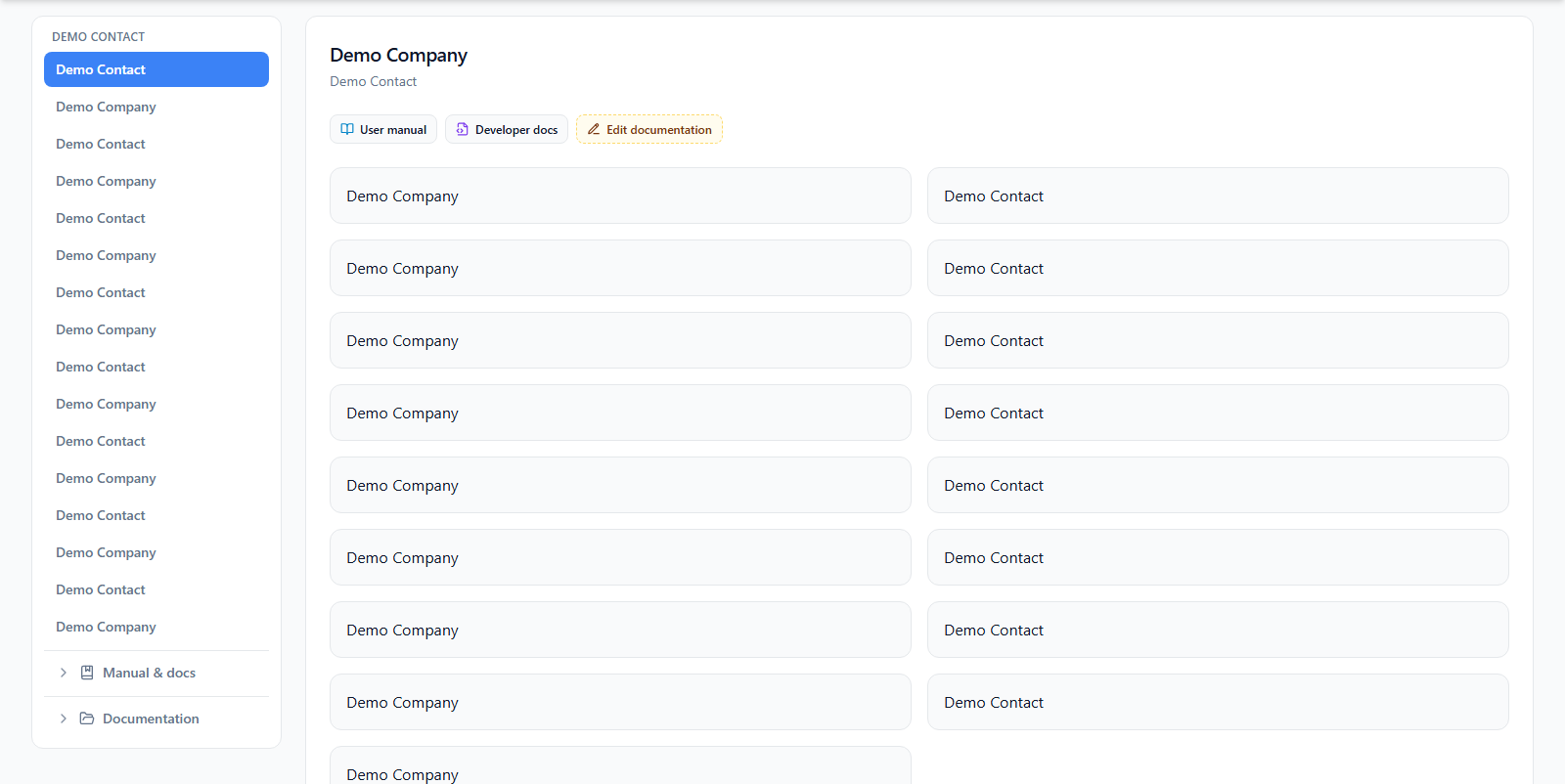Select the Documentation label in sidebar
The image size is (1565, 784).
pyautogui.click(x=151, y=719)
